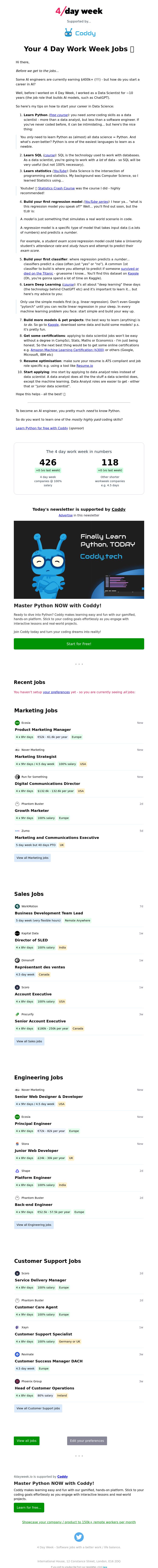The height and width of the screenshot is (1568, 158).
Task: Click the Run for Something company logo
Action: [17, 777]
